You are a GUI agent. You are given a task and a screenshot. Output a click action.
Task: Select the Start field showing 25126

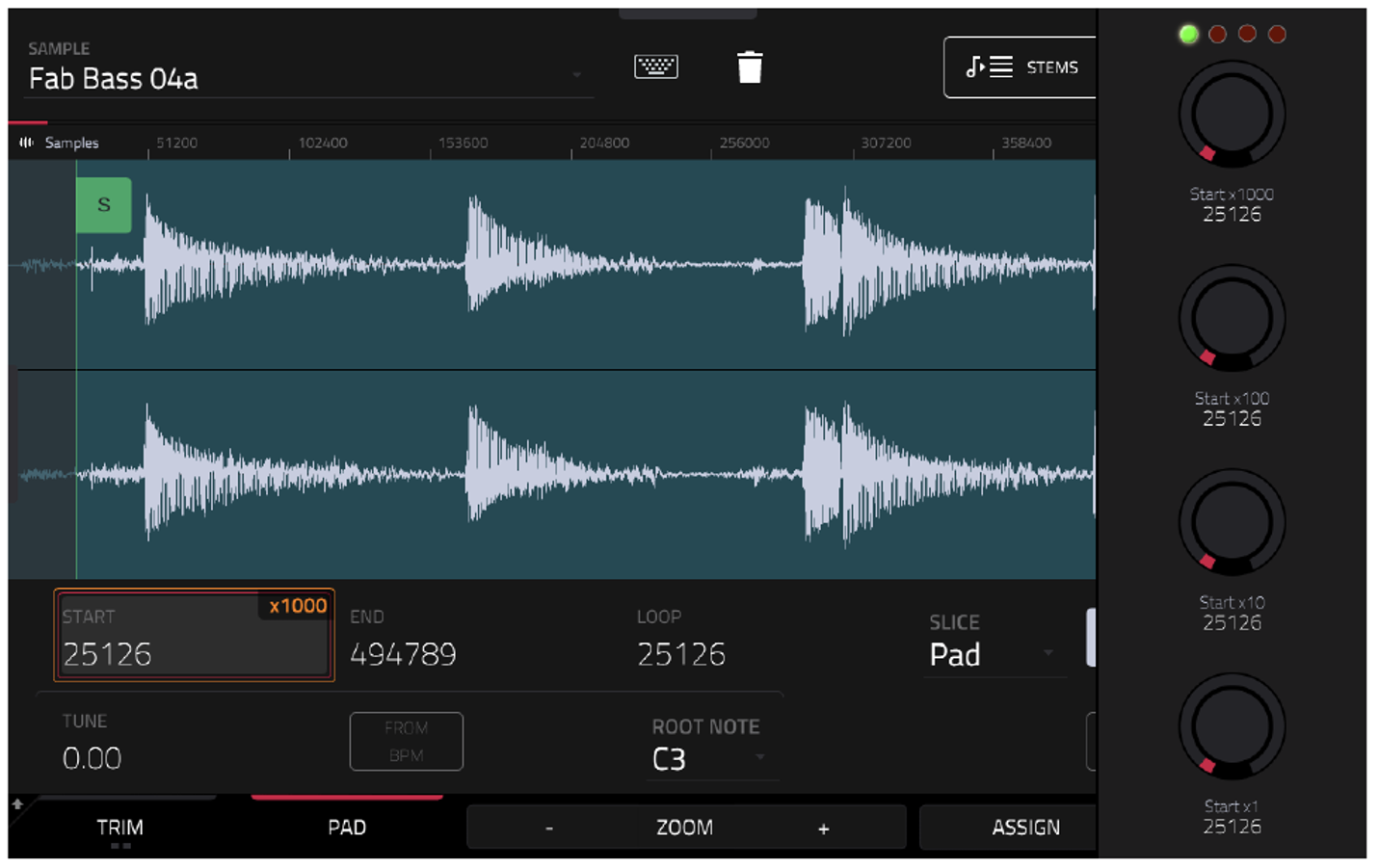coord(194,635)
